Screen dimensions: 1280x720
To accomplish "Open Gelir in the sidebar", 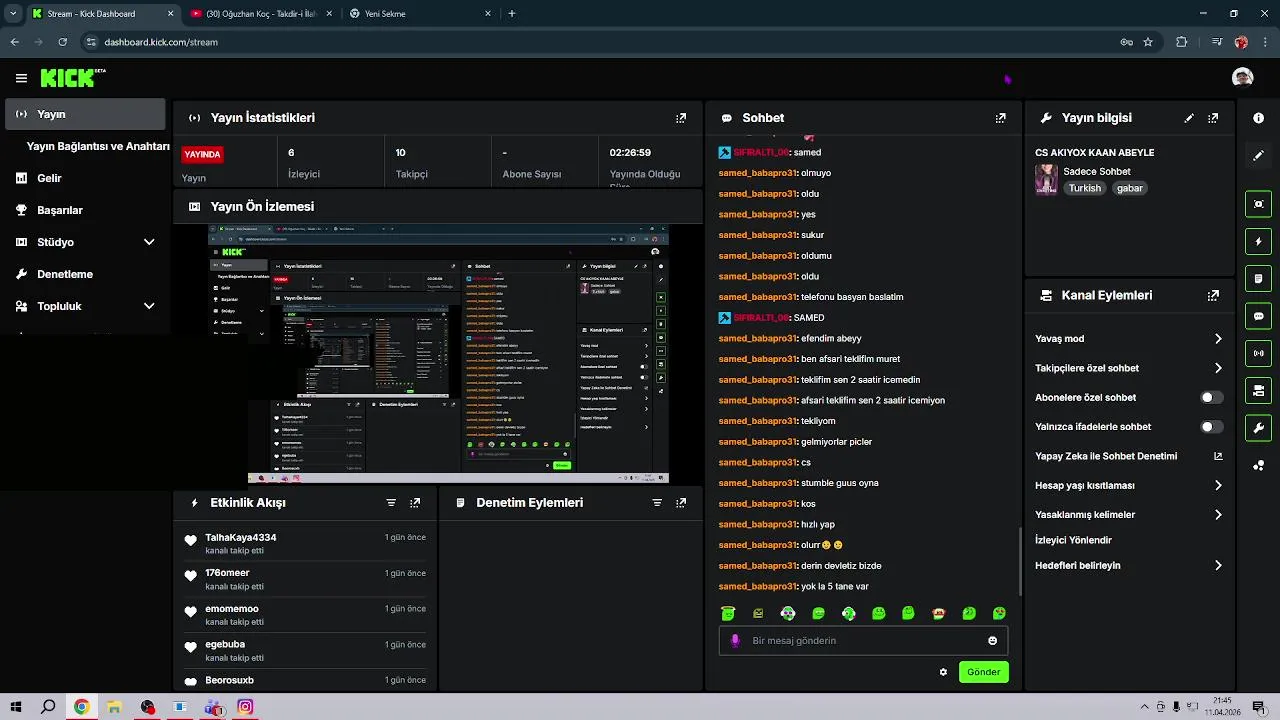I will pos(85,178).
